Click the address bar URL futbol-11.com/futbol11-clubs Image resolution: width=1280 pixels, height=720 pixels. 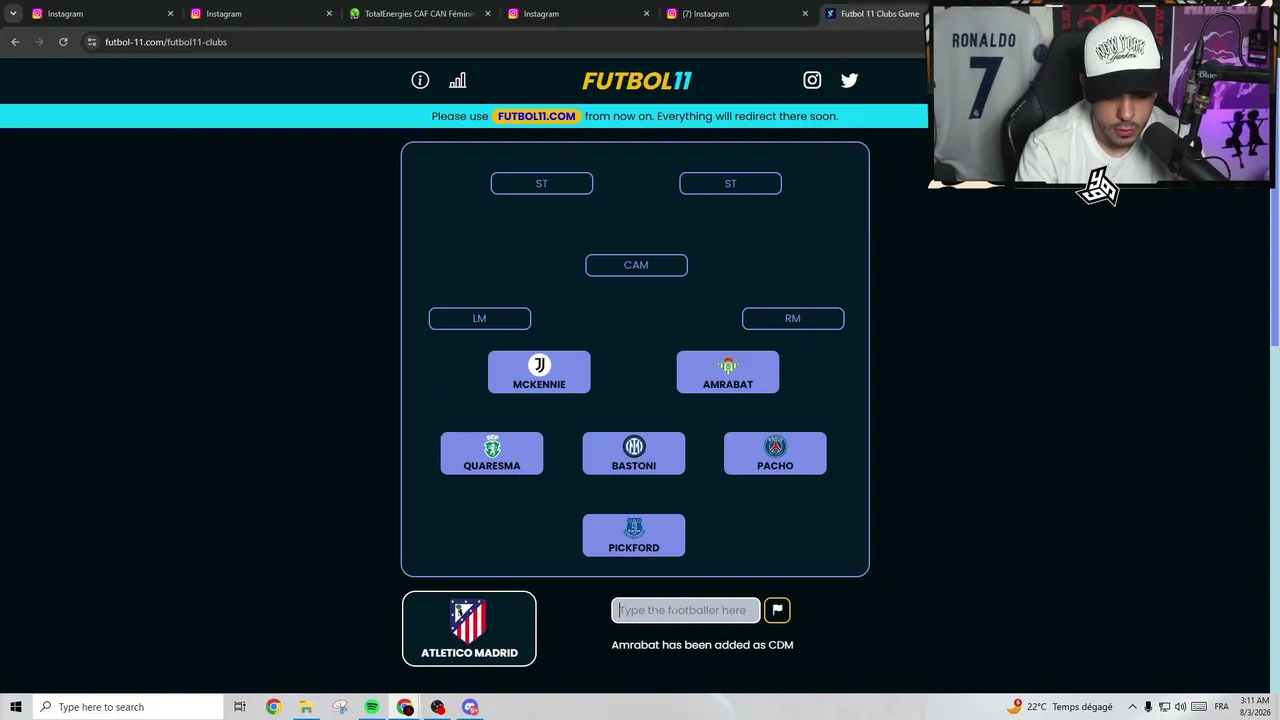pyautogui.click(x=166, y=42)
